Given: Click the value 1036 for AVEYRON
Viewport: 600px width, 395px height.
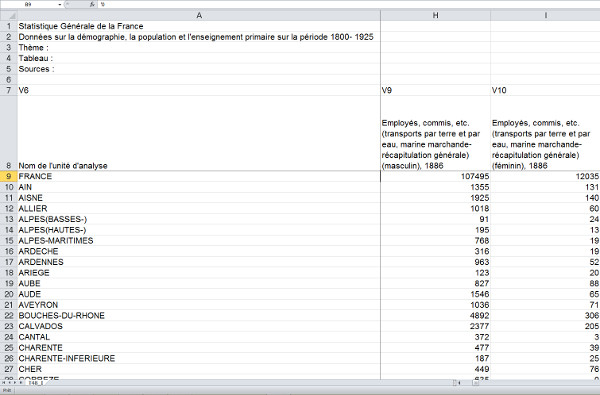Looking at the screenshot, I should (x=435, y=305).
